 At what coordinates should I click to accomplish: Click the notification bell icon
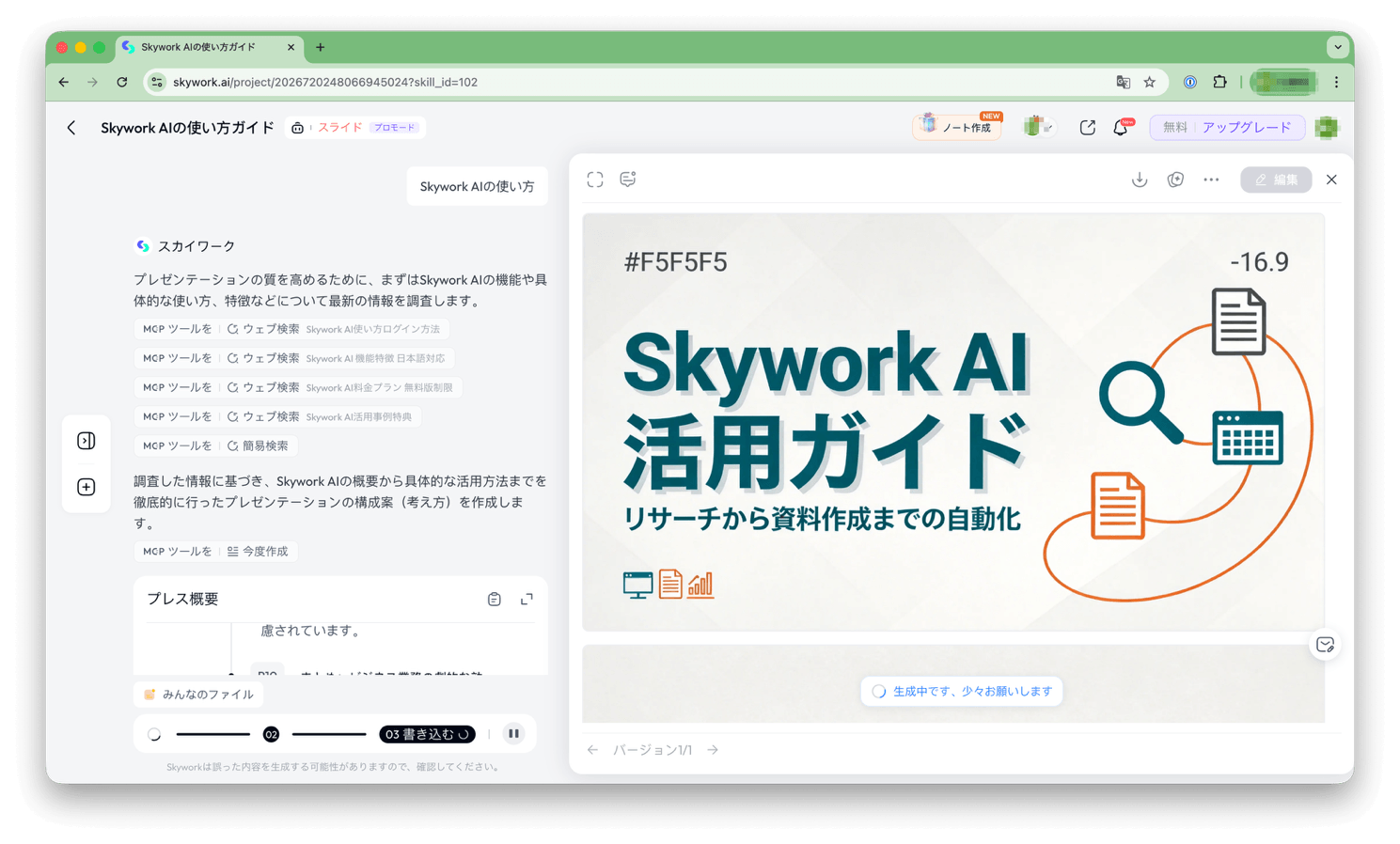[1121, 128]
